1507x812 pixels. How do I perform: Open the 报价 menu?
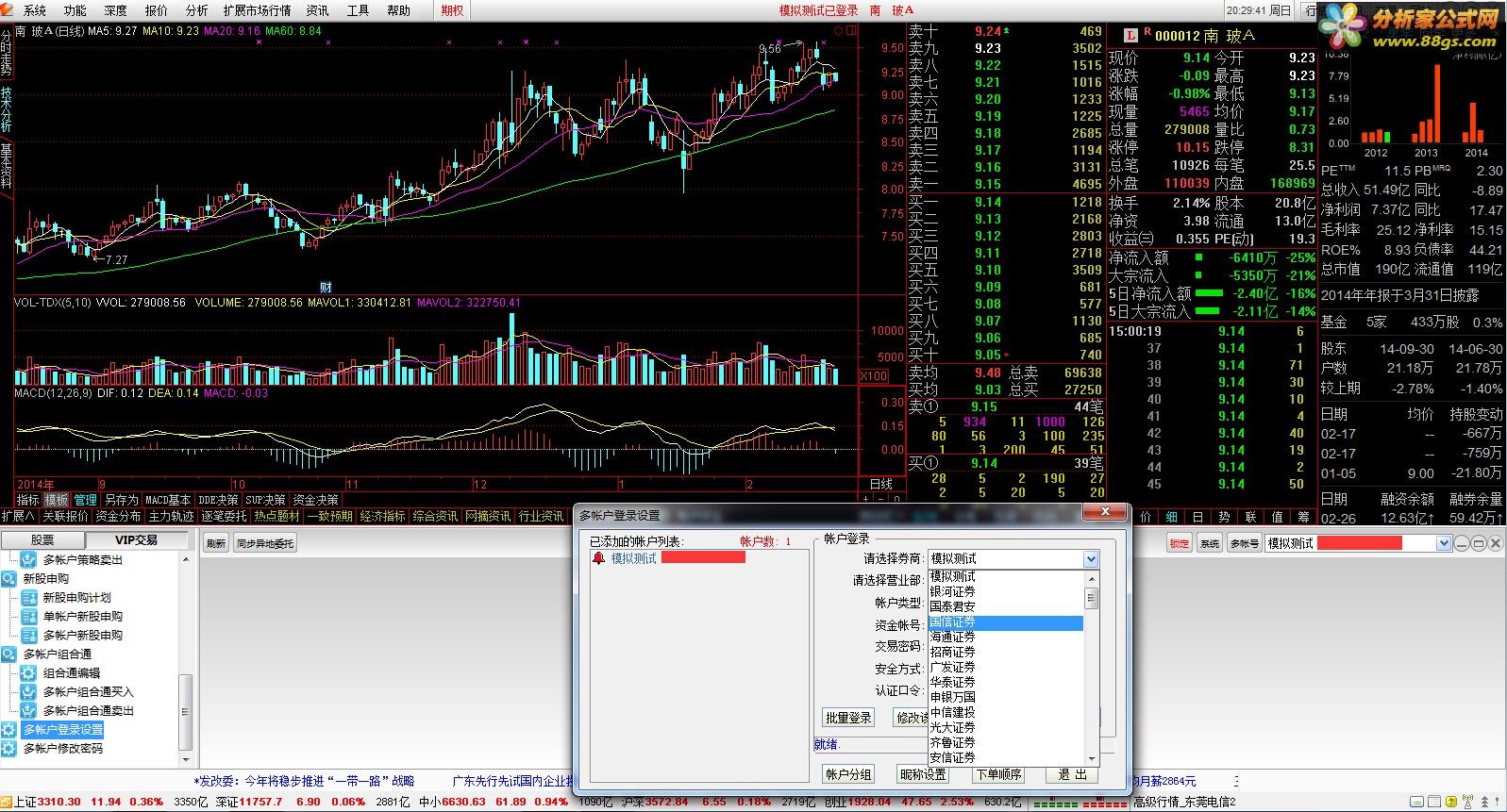click(156, 10)
